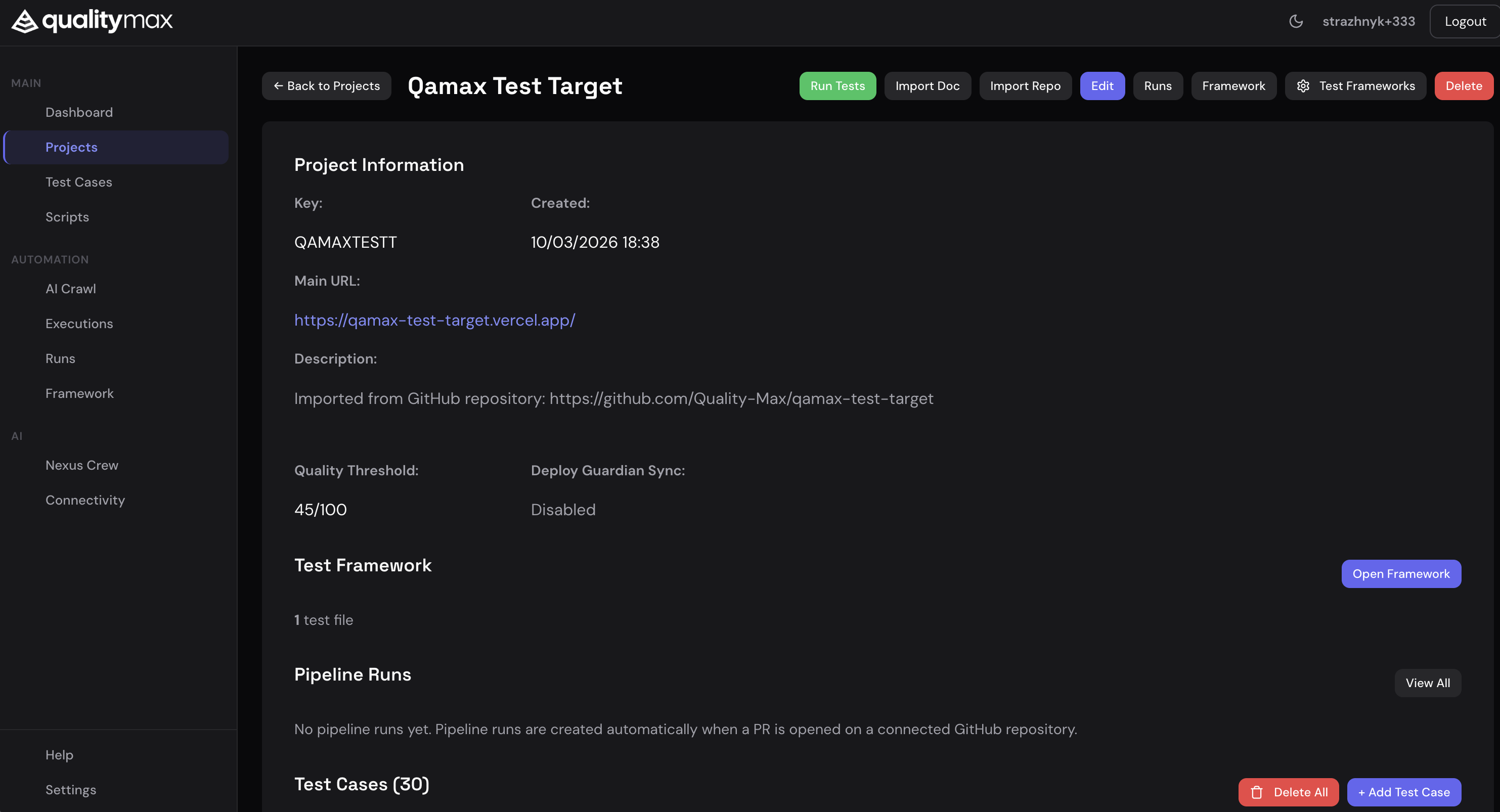Select Test Cases in the sidebar
The image size is (1500, 812).
coord(78,182)
